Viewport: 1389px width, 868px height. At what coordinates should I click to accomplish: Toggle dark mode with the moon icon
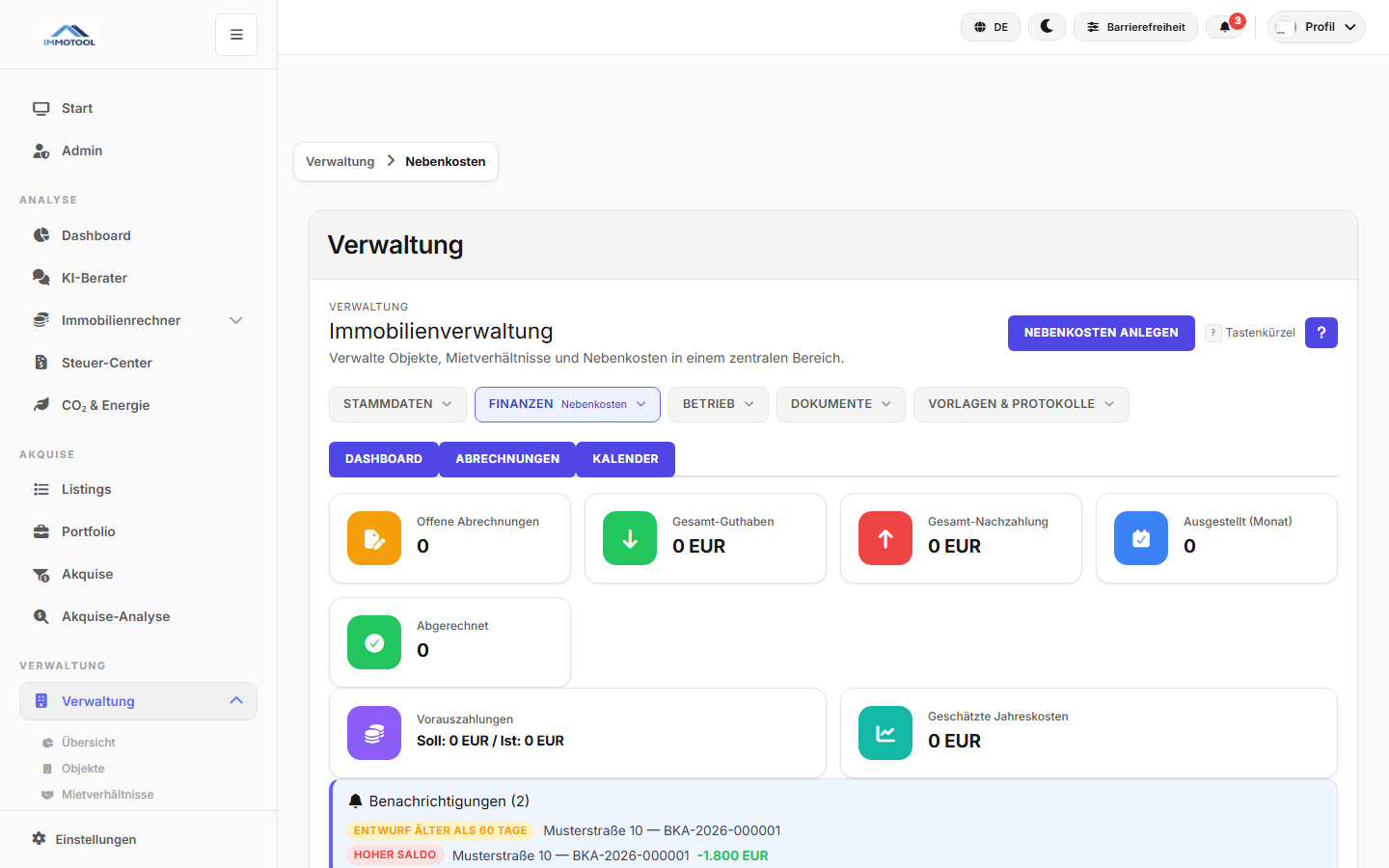pos(1047,27)
